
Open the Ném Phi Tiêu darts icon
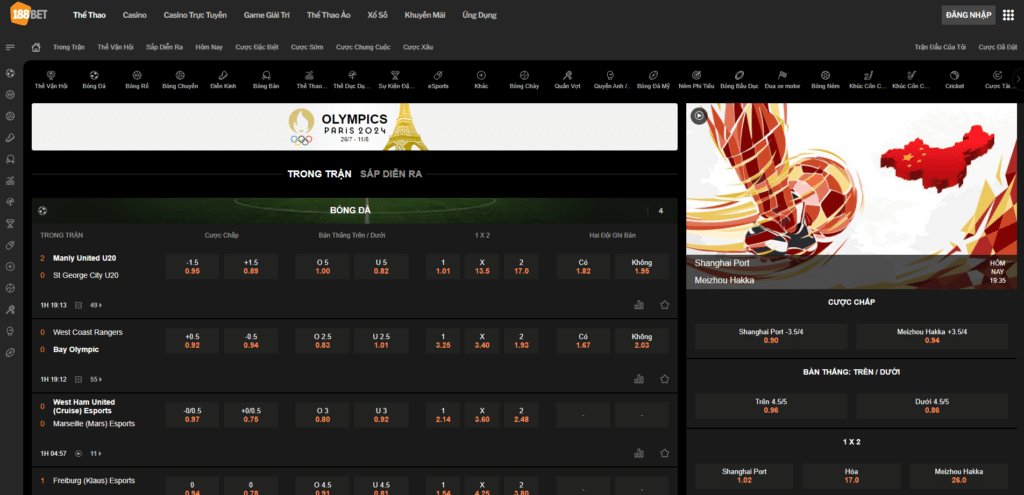tap(696, 80)
